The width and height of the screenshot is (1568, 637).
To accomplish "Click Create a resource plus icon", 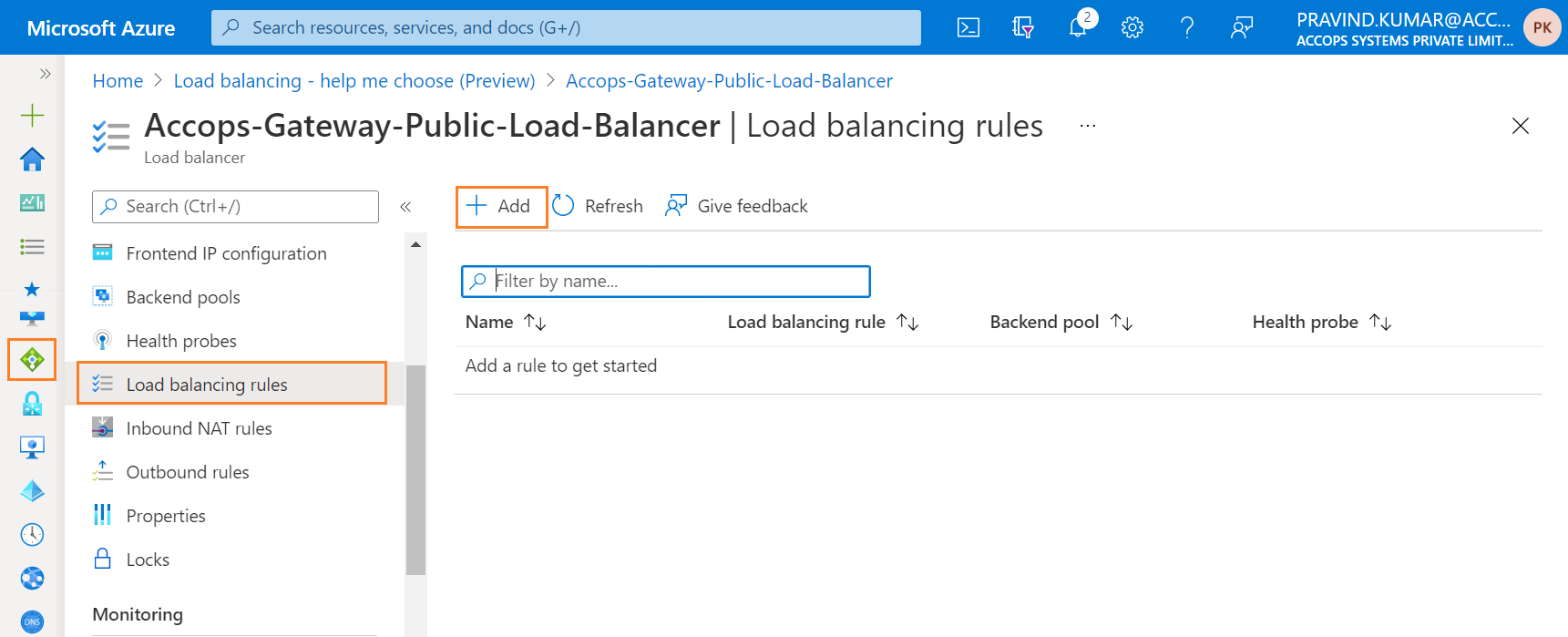I will (x=32, y=115).
